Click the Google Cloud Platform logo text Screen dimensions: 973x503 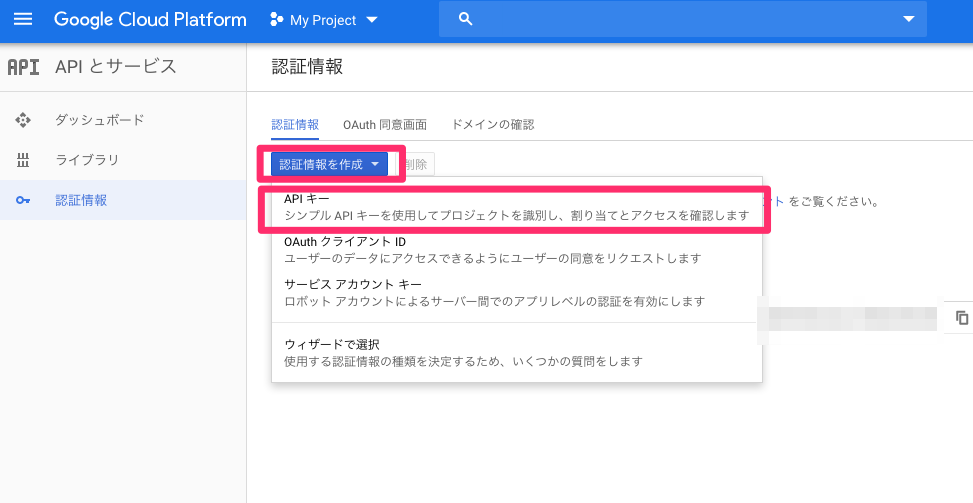[x=150, y=20]
